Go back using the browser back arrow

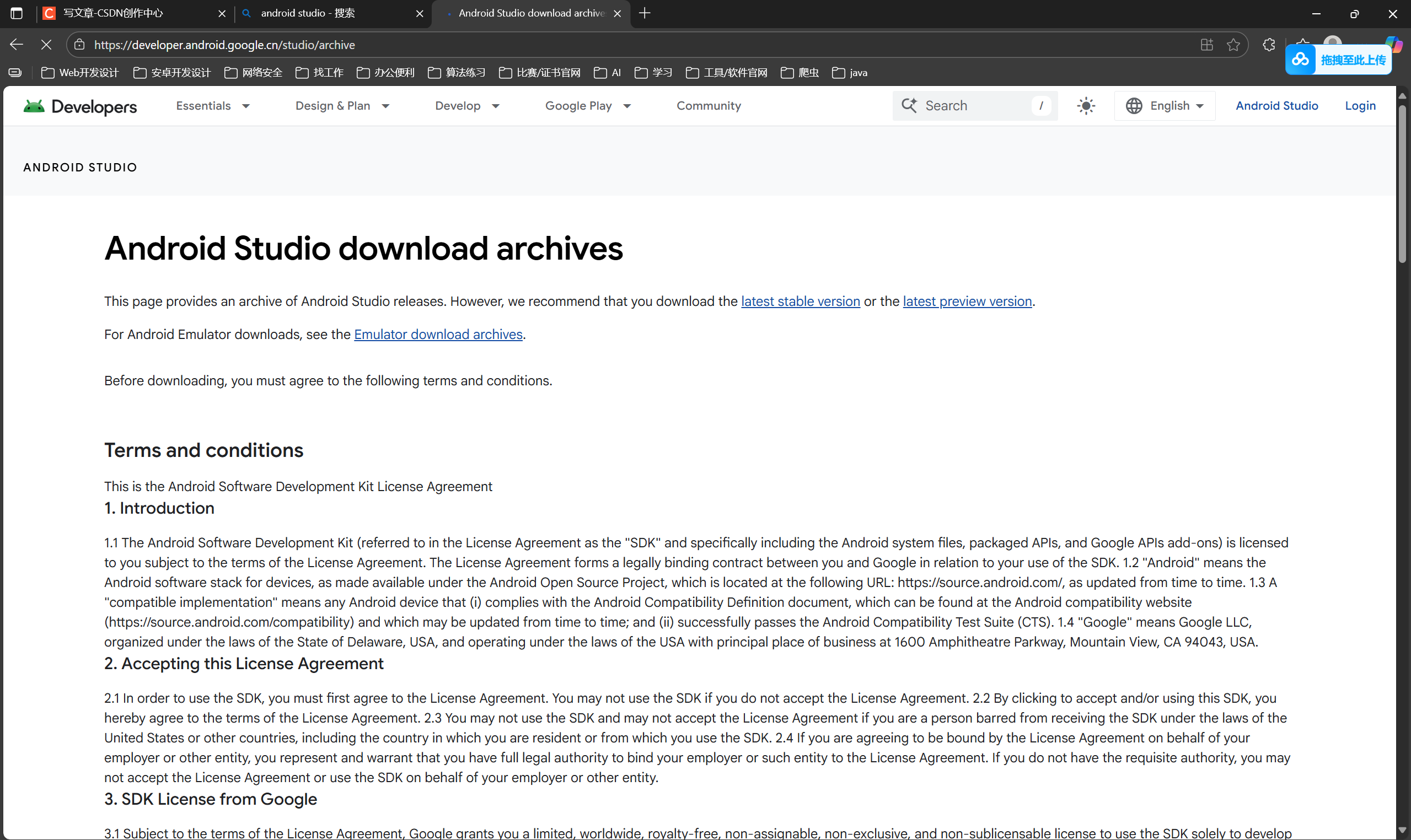17,45
